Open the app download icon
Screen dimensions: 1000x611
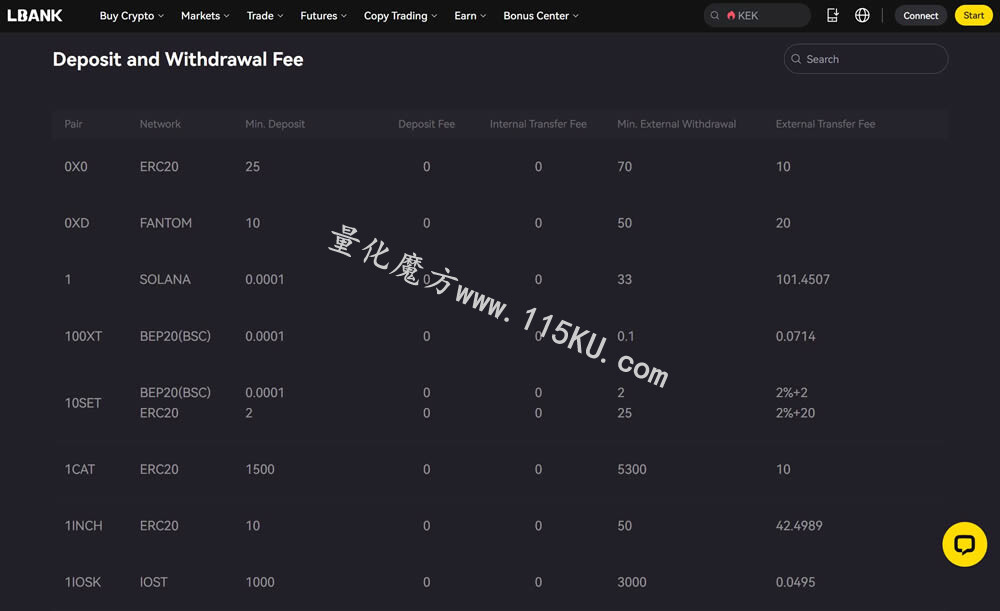point(832,15)
